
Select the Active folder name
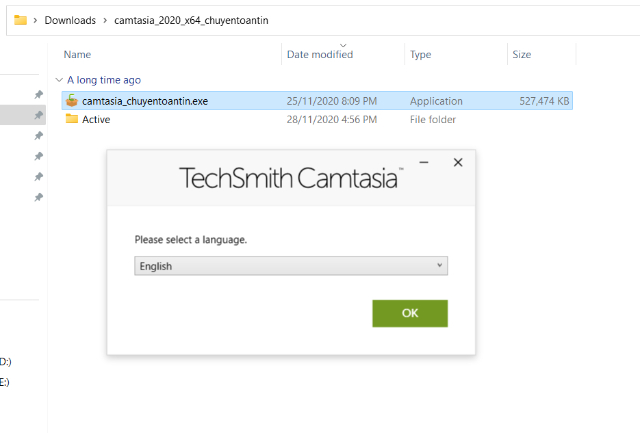tap(96, 120)
